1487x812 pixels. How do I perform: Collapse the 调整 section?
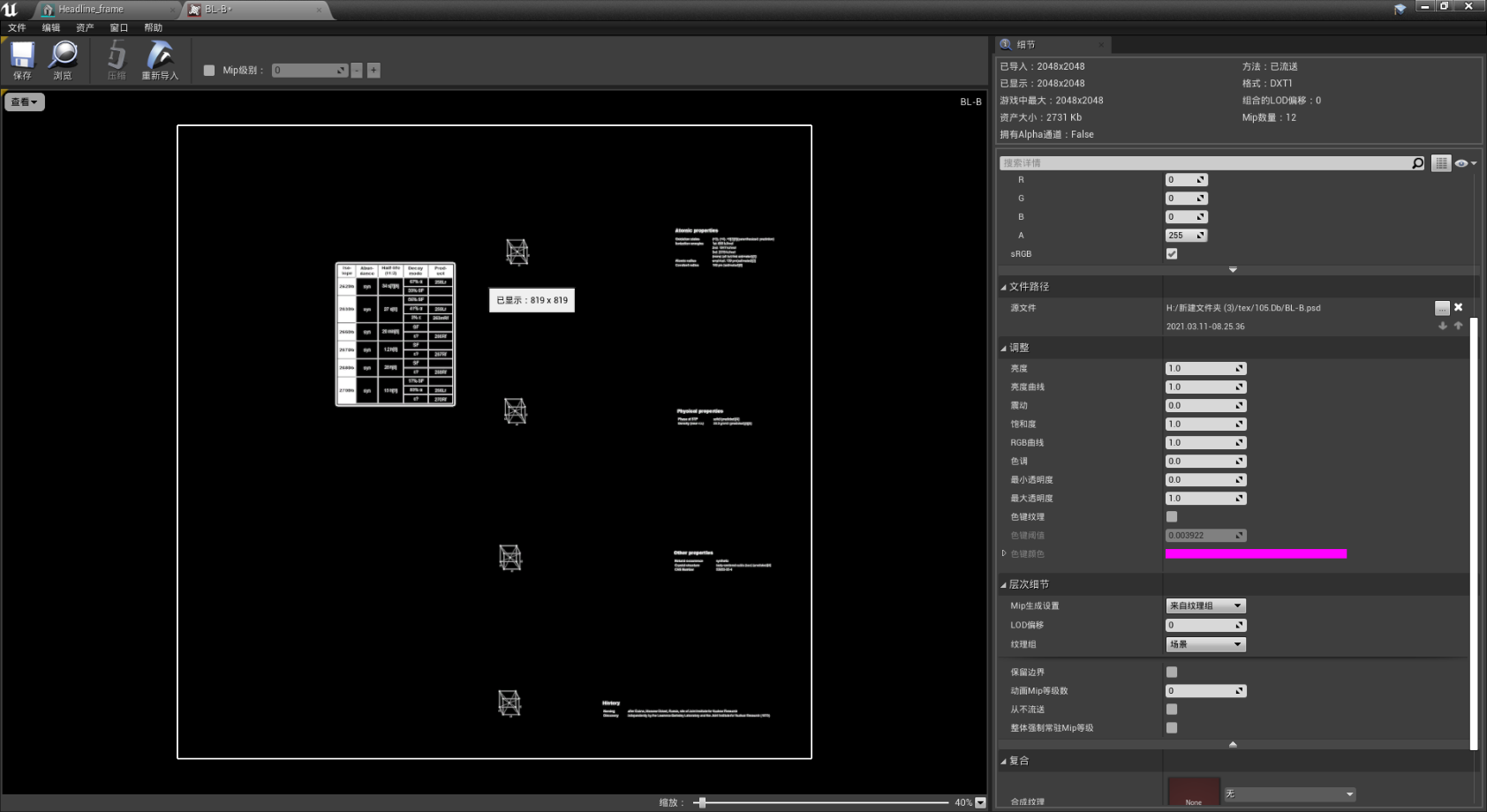coord(1004,349)
